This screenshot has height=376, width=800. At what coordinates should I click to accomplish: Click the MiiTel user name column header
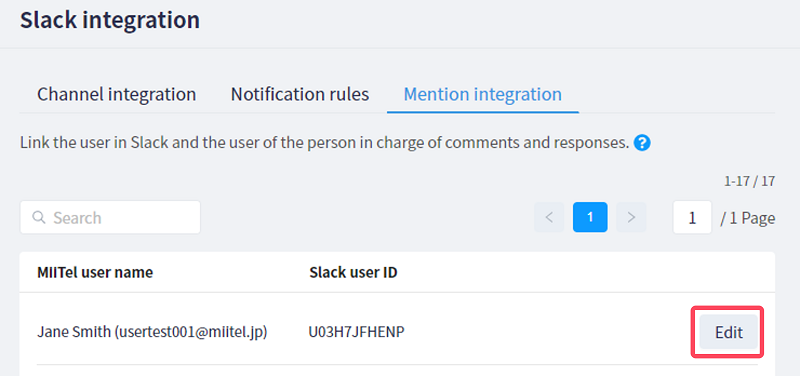(x=95, y=272)
